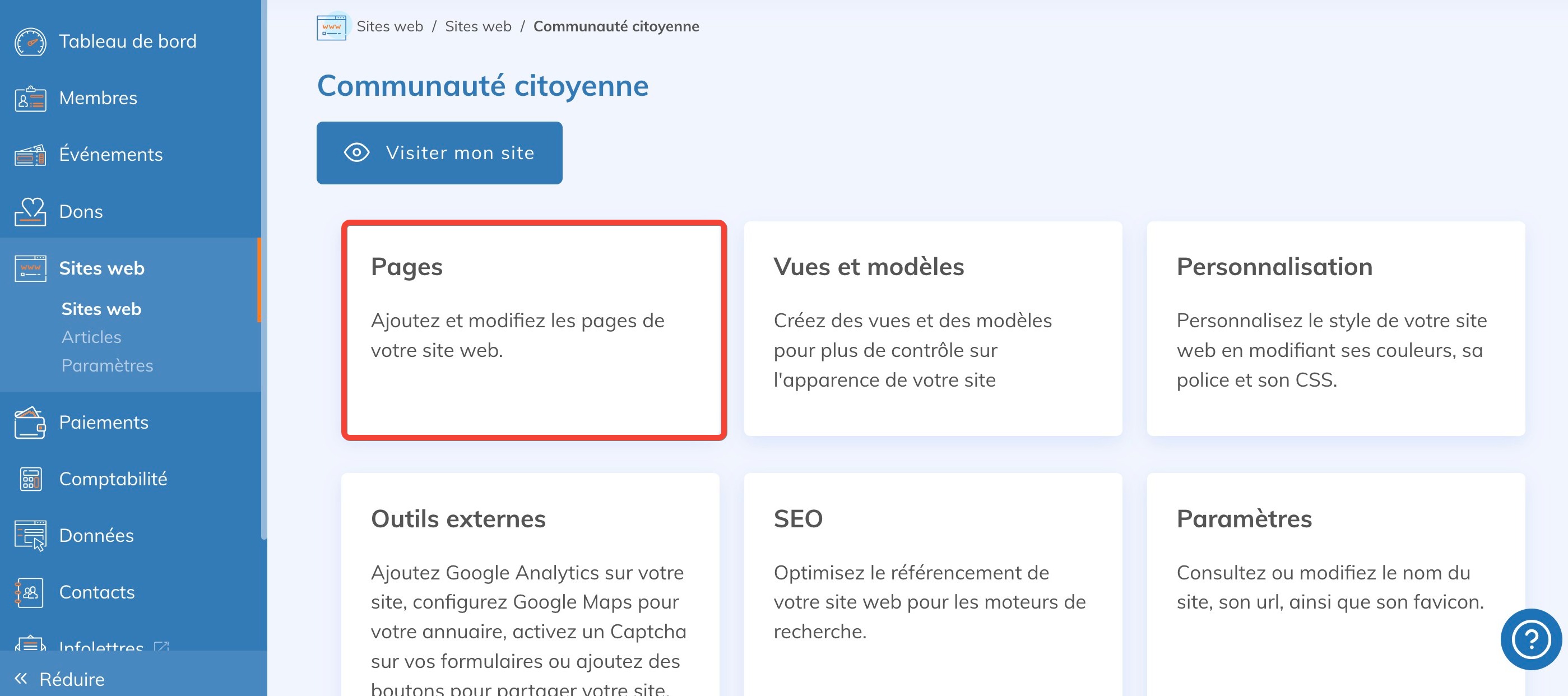Open the Vues et modèles card
1568x696 pixels.
[x=933, y=329]
